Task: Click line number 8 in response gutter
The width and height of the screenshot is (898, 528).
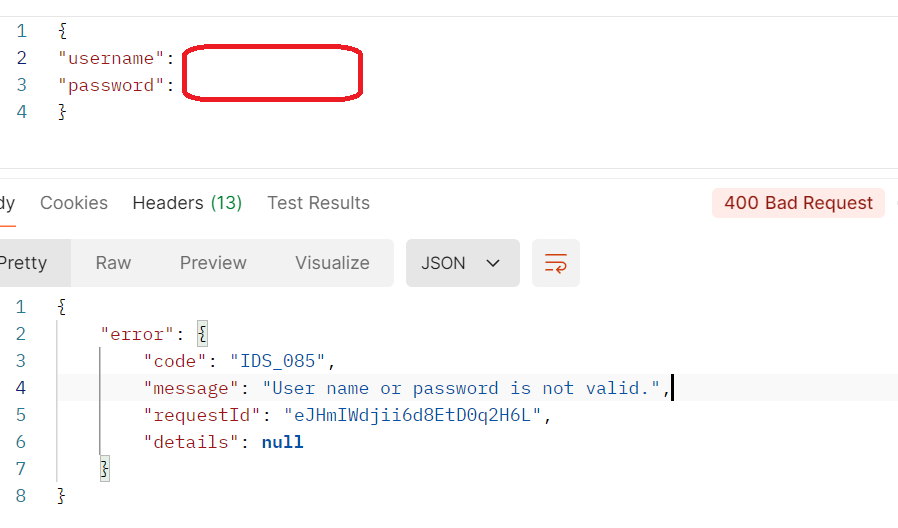Action: (21, 495)
